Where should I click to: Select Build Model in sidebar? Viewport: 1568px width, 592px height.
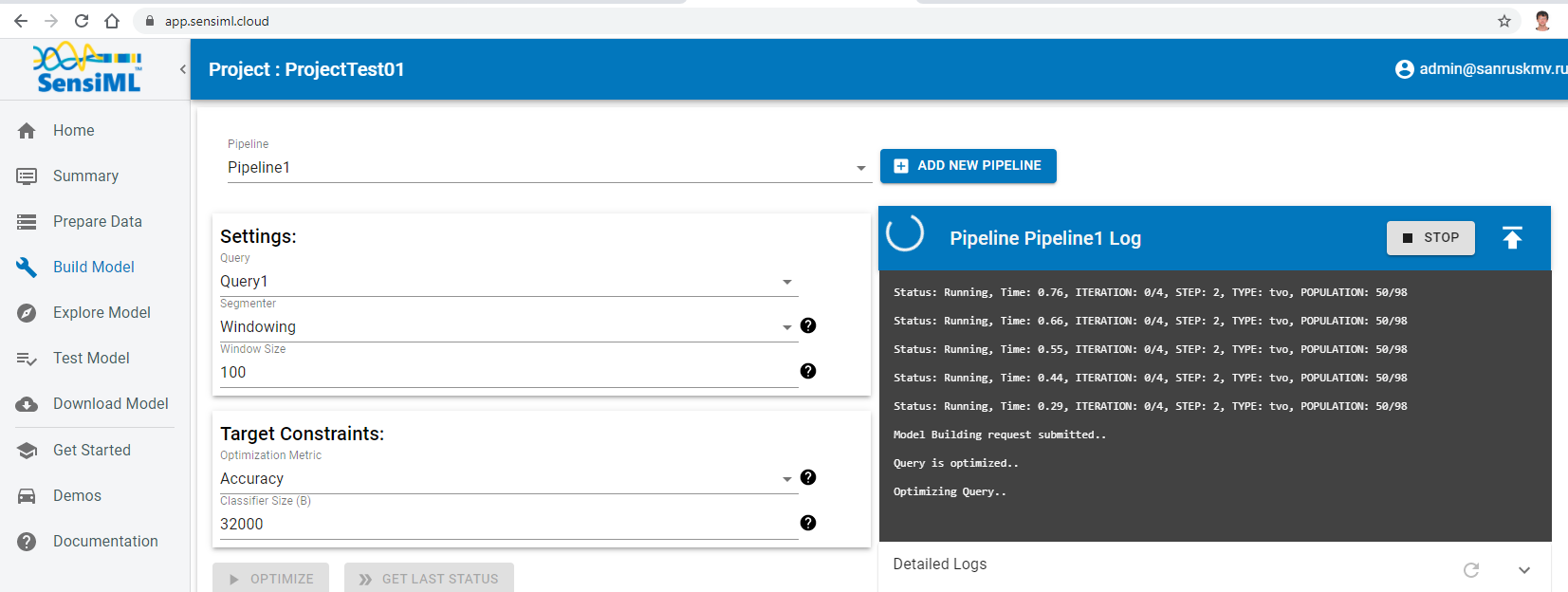[x=95, y=268]
